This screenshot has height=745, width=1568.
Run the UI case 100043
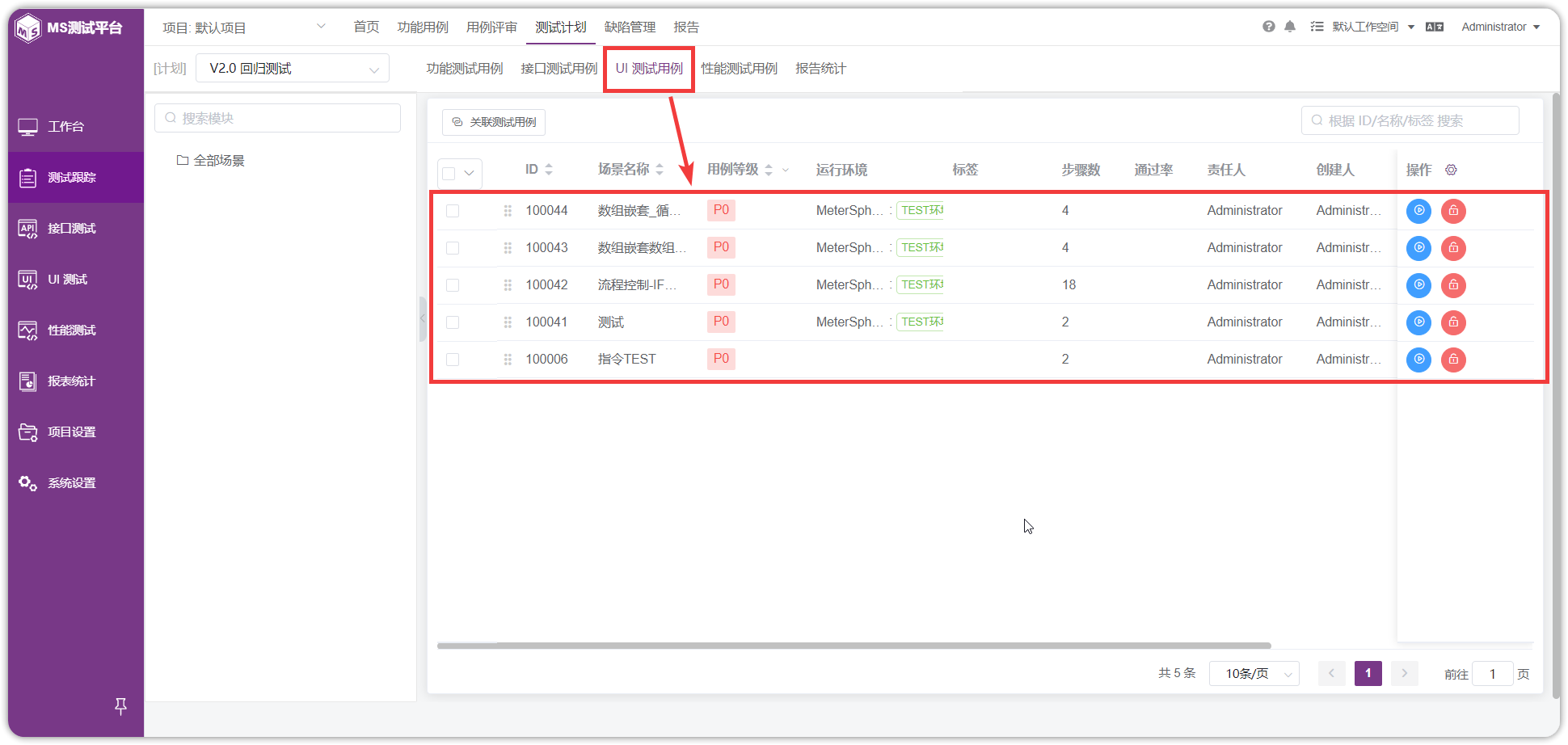point(1418,248)
